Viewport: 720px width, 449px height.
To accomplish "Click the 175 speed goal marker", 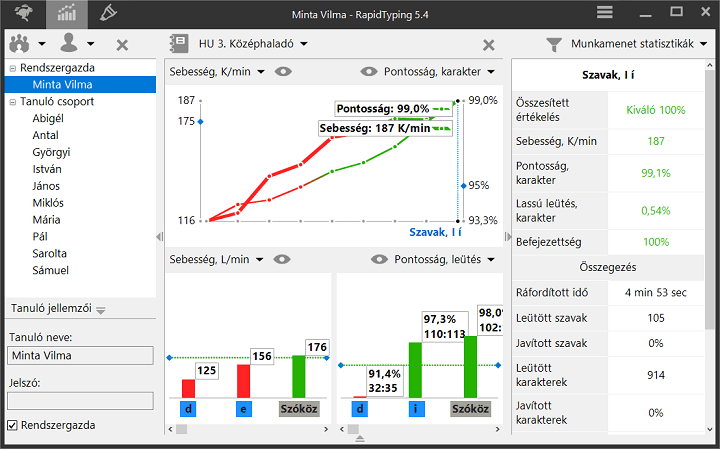I will [201, 121].
